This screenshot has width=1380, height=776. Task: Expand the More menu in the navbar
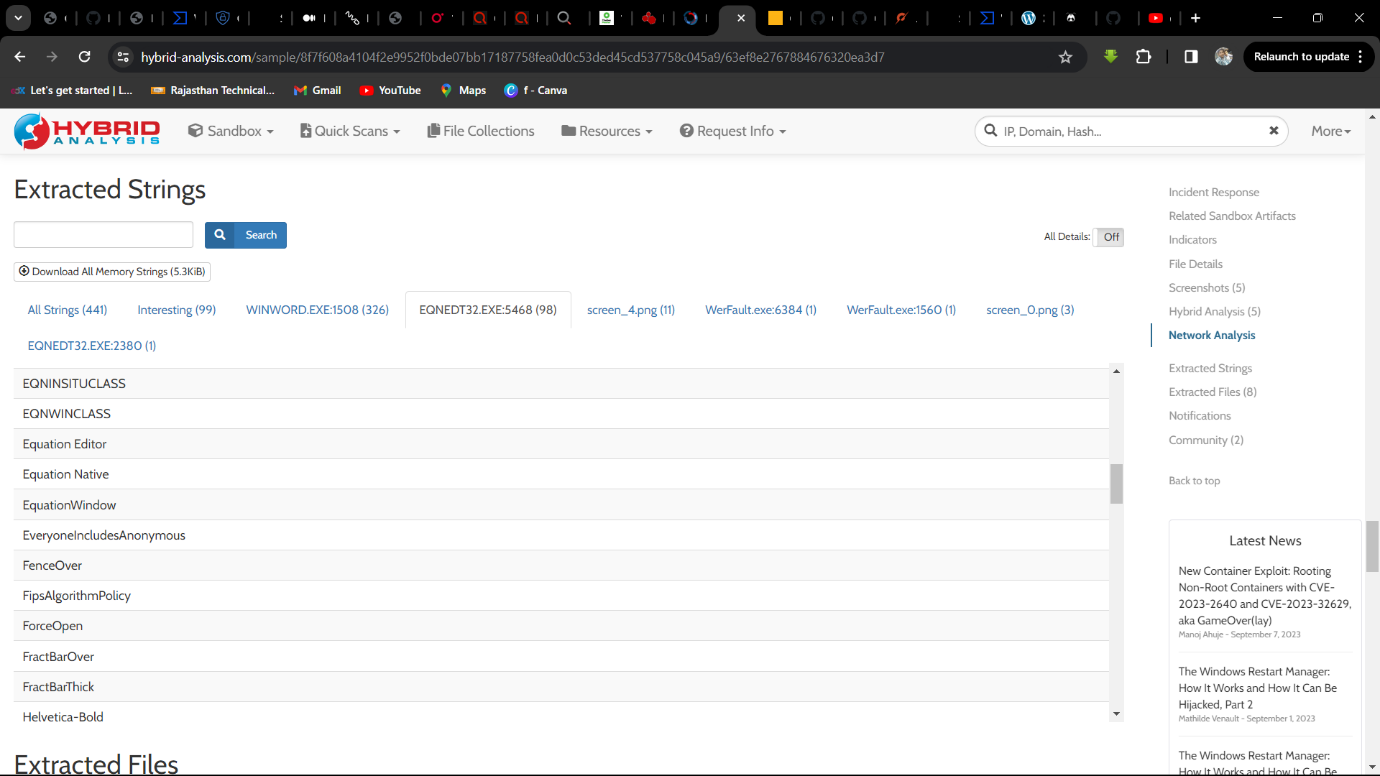[x=1331, y=131]
